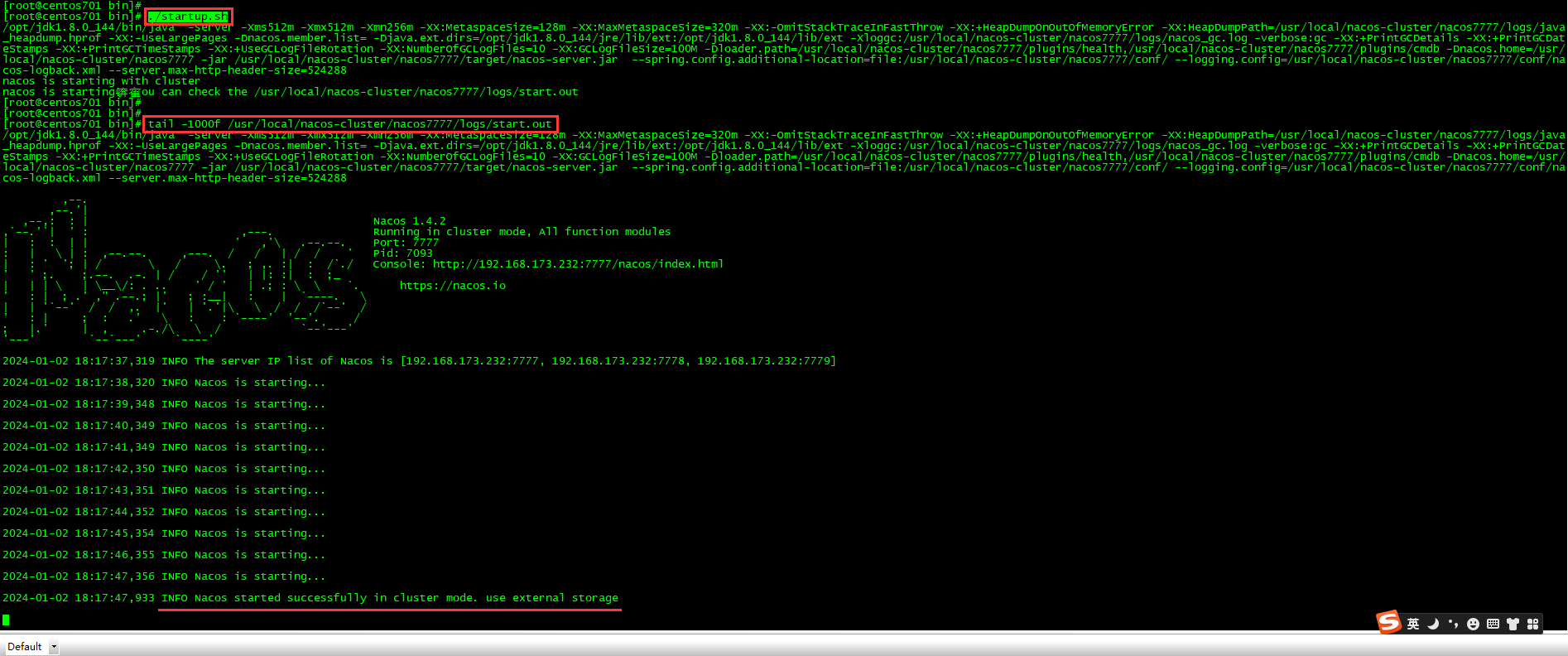Image resolution: width=1568 pixels, height=656 pixels.
Task: Open the shirt-shaped skin settings icon
Action: 1513,624
